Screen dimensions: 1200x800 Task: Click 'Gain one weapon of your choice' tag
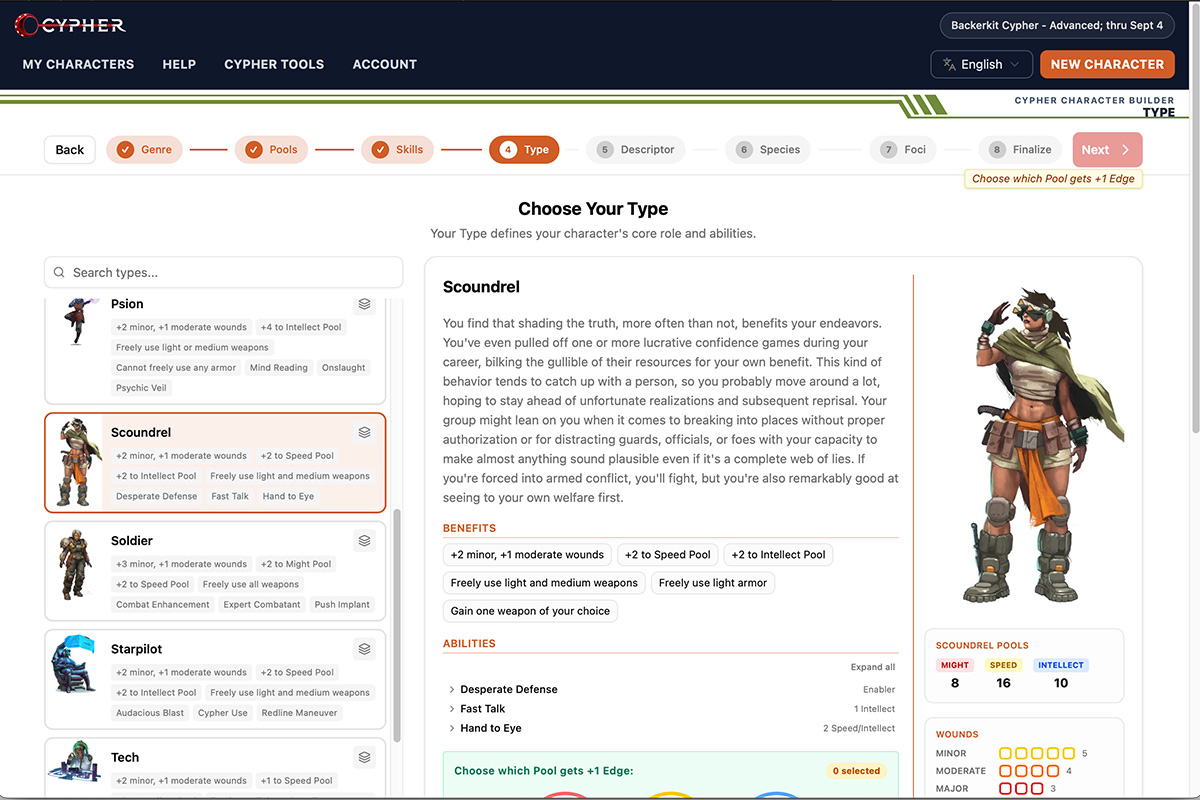[x=530, y=611]
